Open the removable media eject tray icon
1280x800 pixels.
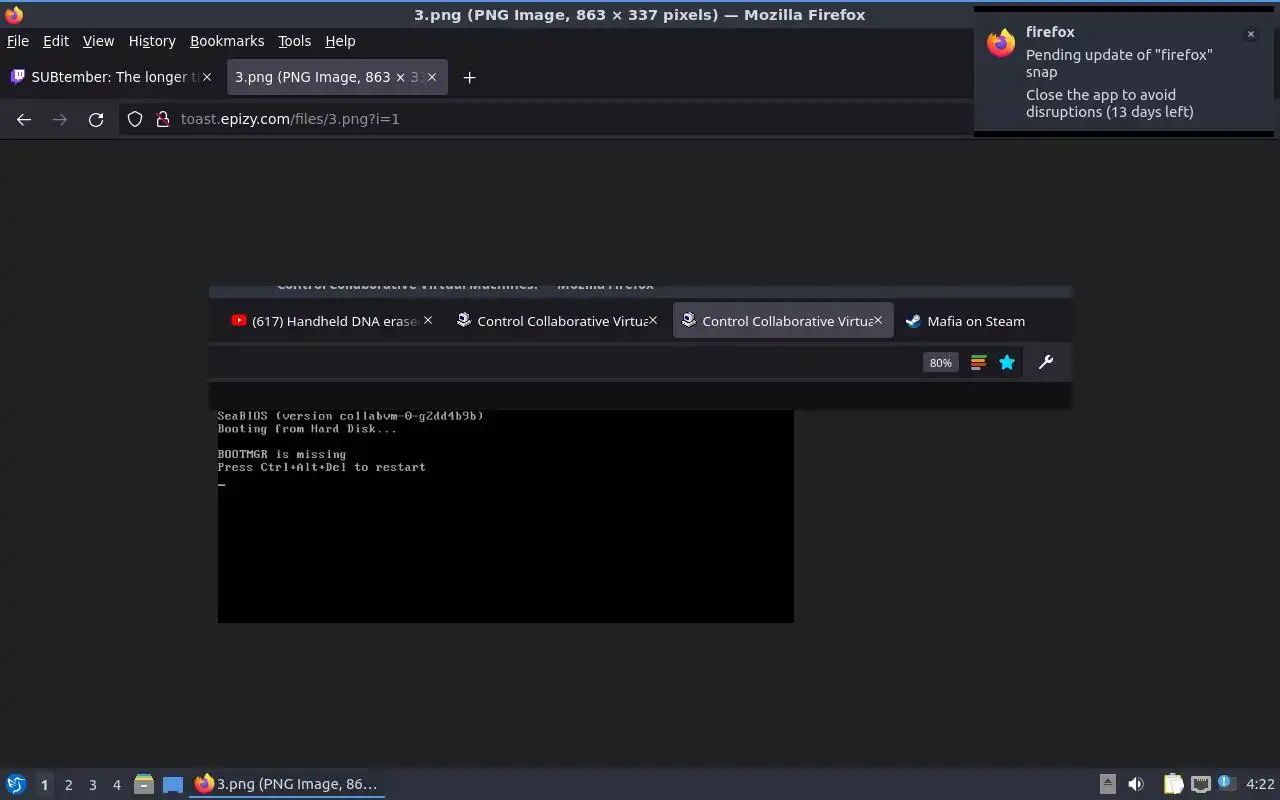click(1107, 784)
